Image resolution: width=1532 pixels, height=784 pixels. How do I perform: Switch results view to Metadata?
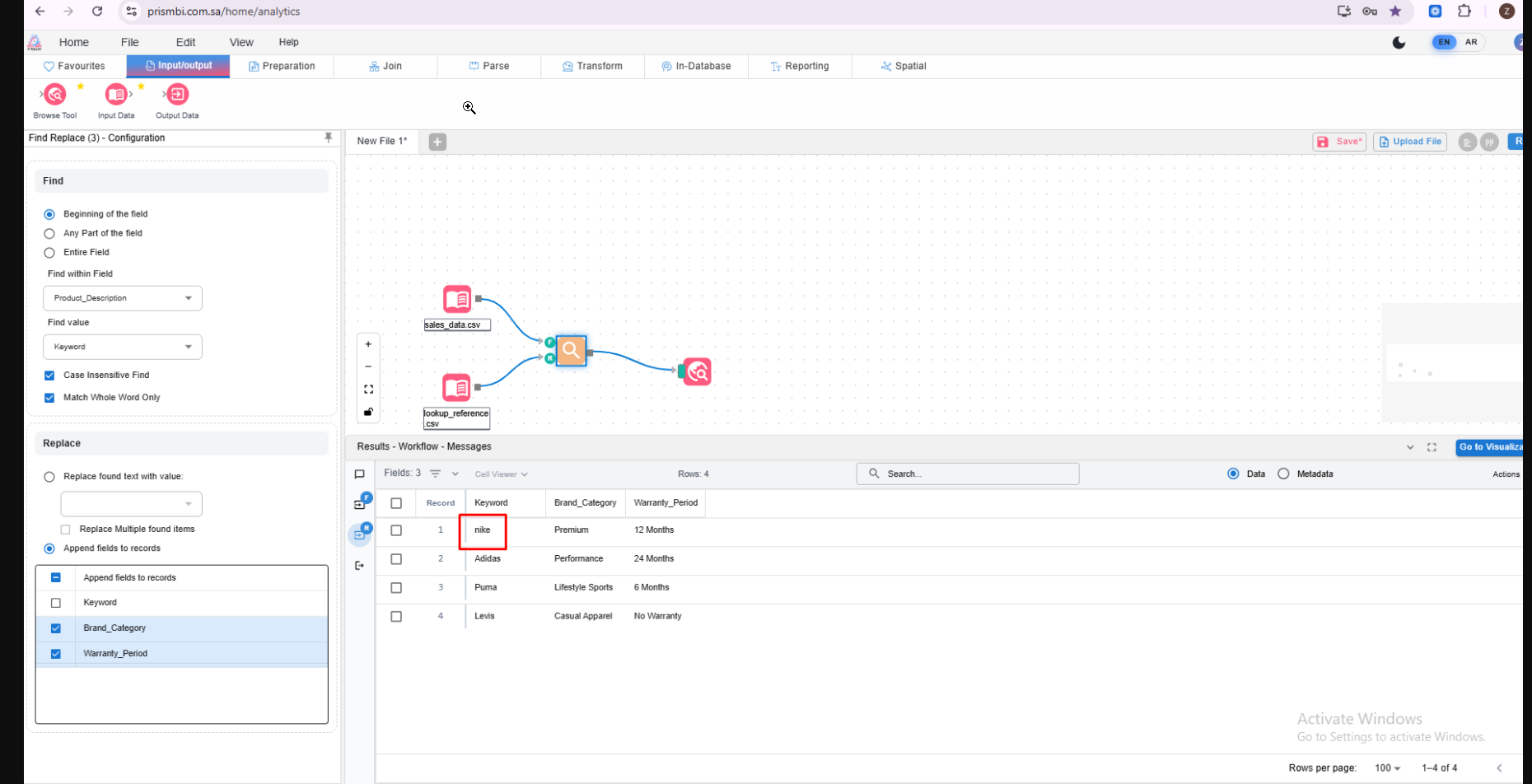(1283, 474)
